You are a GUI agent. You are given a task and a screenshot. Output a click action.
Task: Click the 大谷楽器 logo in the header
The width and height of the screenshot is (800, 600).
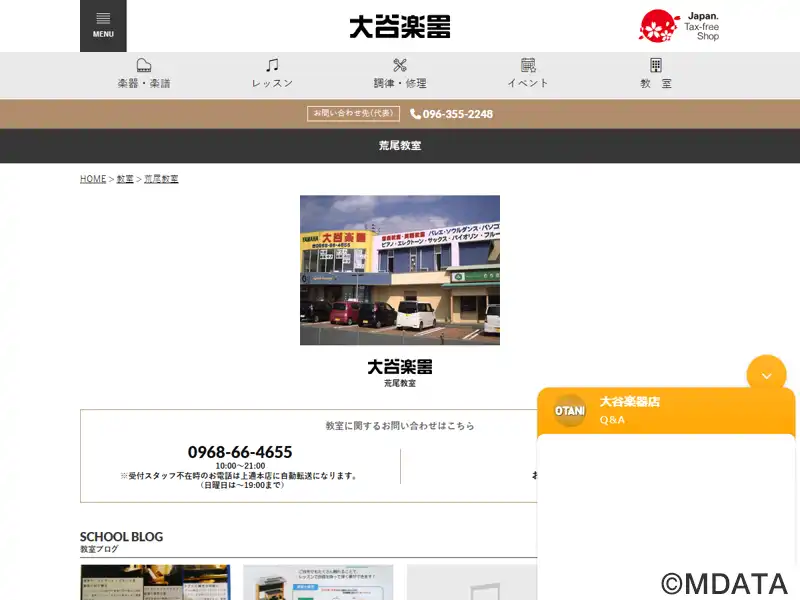400,27
